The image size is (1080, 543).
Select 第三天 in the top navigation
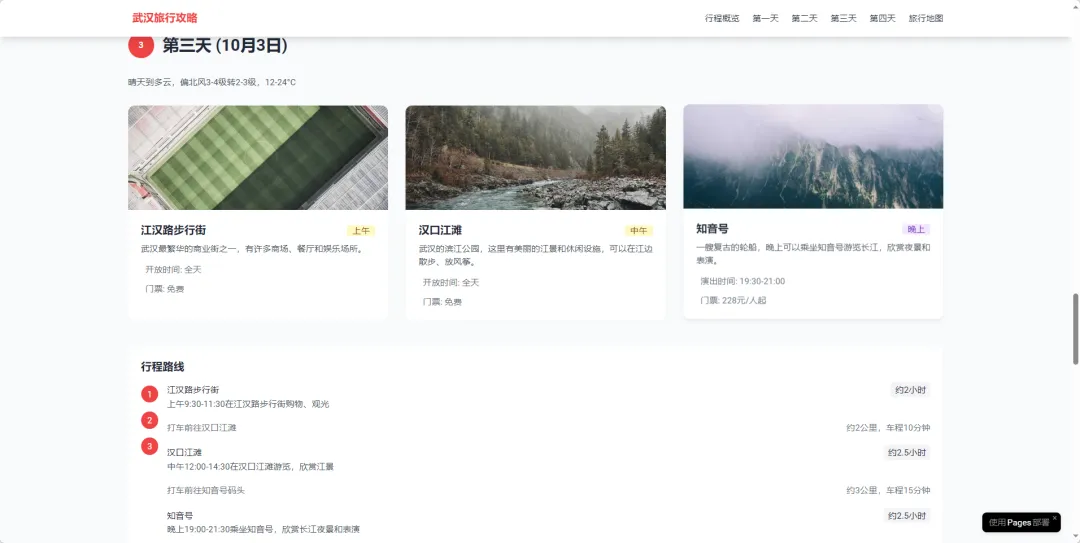(844, 19)
